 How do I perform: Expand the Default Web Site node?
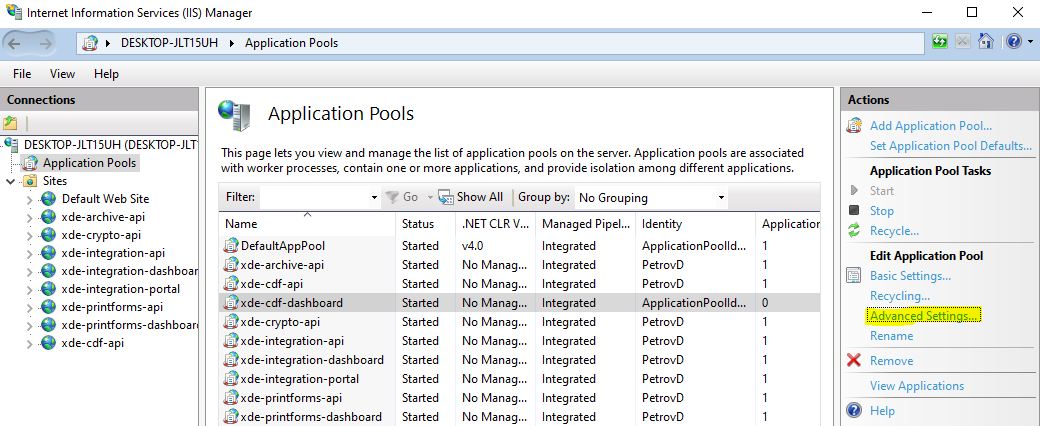point(29,199)
